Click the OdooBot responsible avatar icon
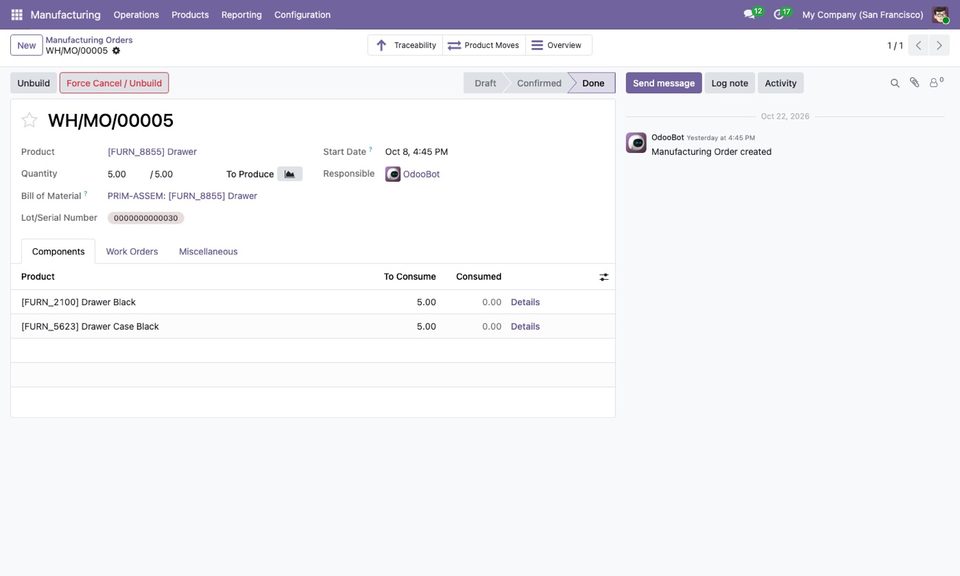This screenshot has height=576, width=960. (392, 174)
